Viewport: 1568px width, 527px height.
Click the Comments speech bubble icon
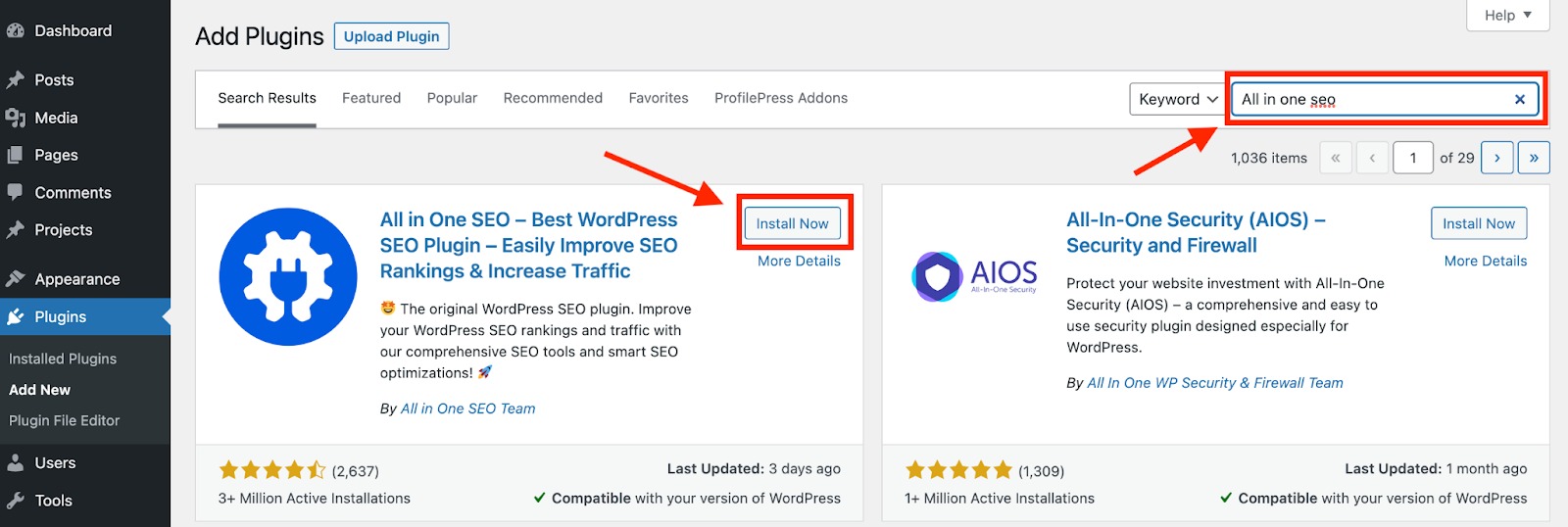15,192
